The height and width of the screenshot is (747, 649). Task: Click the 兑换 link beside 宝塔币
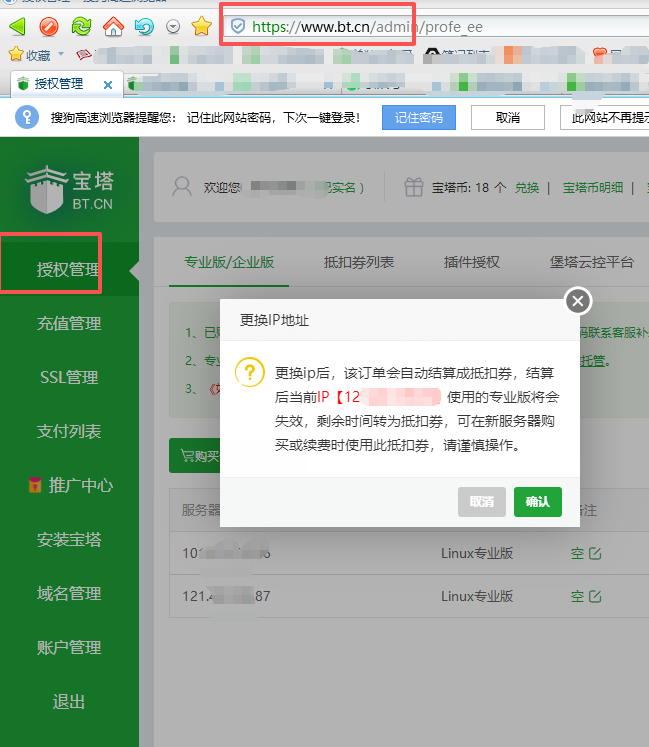[x=527, y=187]
